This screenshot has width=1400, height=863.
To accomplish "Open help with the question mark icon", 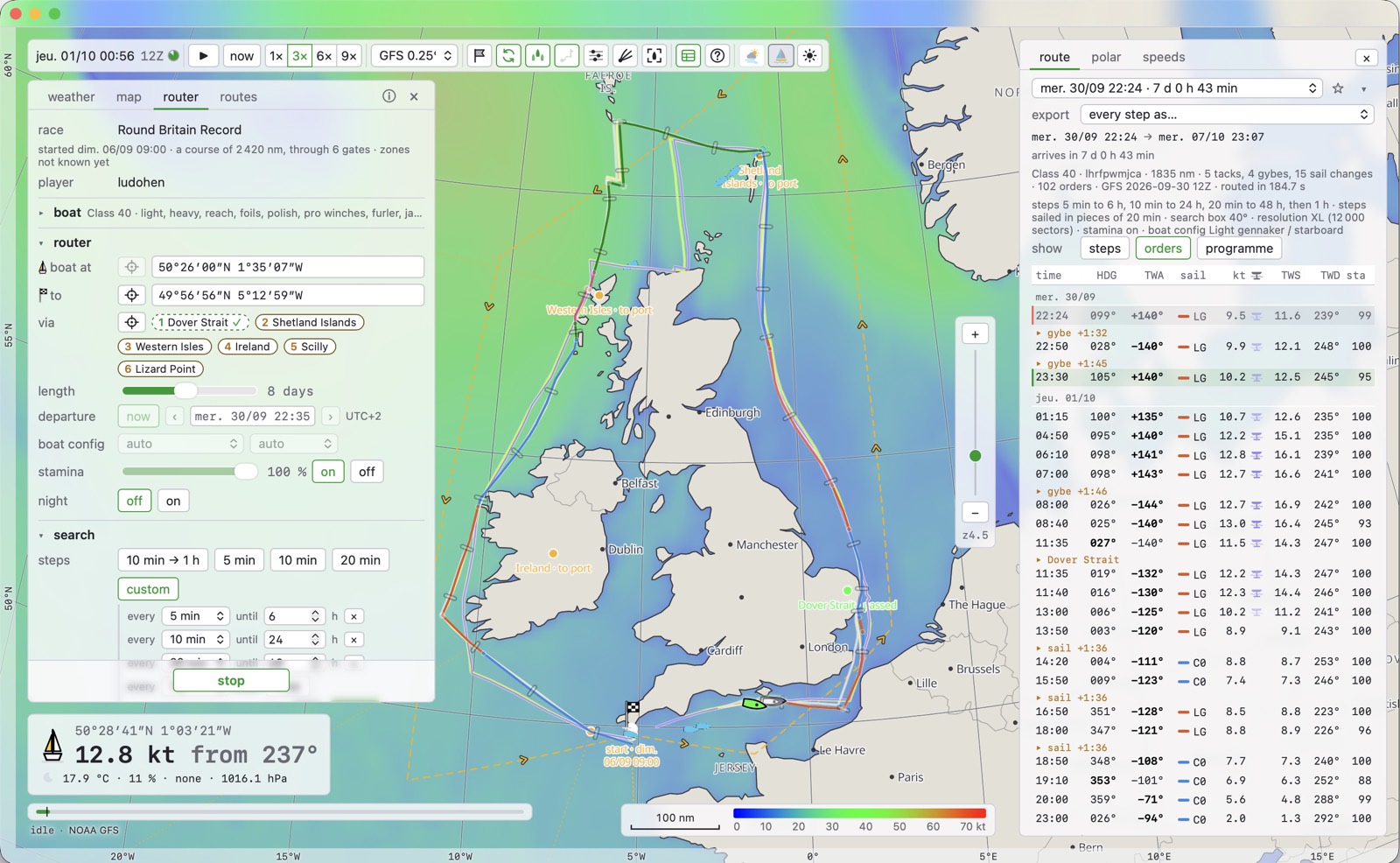I will [x=717, y=56].
